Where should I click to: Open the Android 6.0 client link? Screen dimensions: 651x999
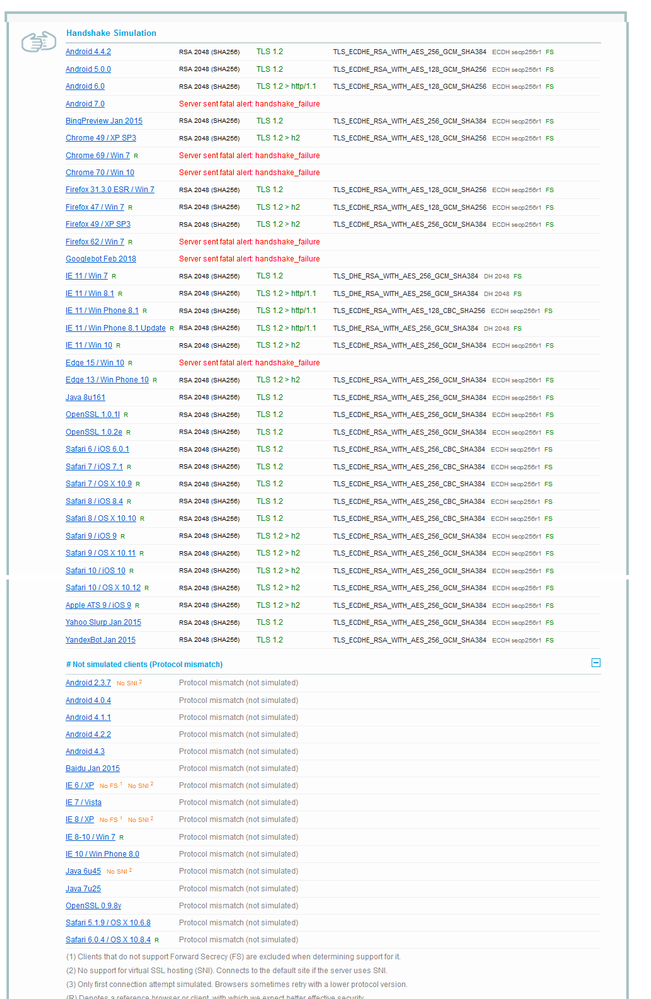click(85, 86)
